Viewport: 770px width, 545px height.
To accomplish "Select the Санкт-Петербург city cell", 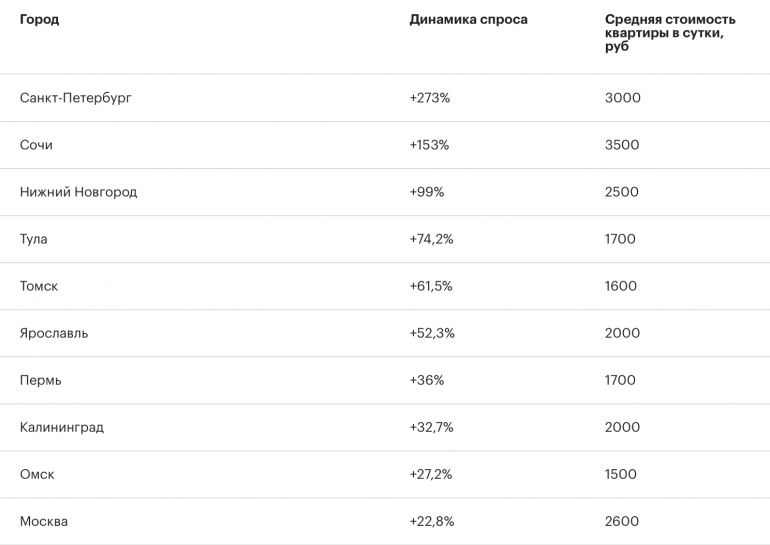I will [x=76, y=98].
